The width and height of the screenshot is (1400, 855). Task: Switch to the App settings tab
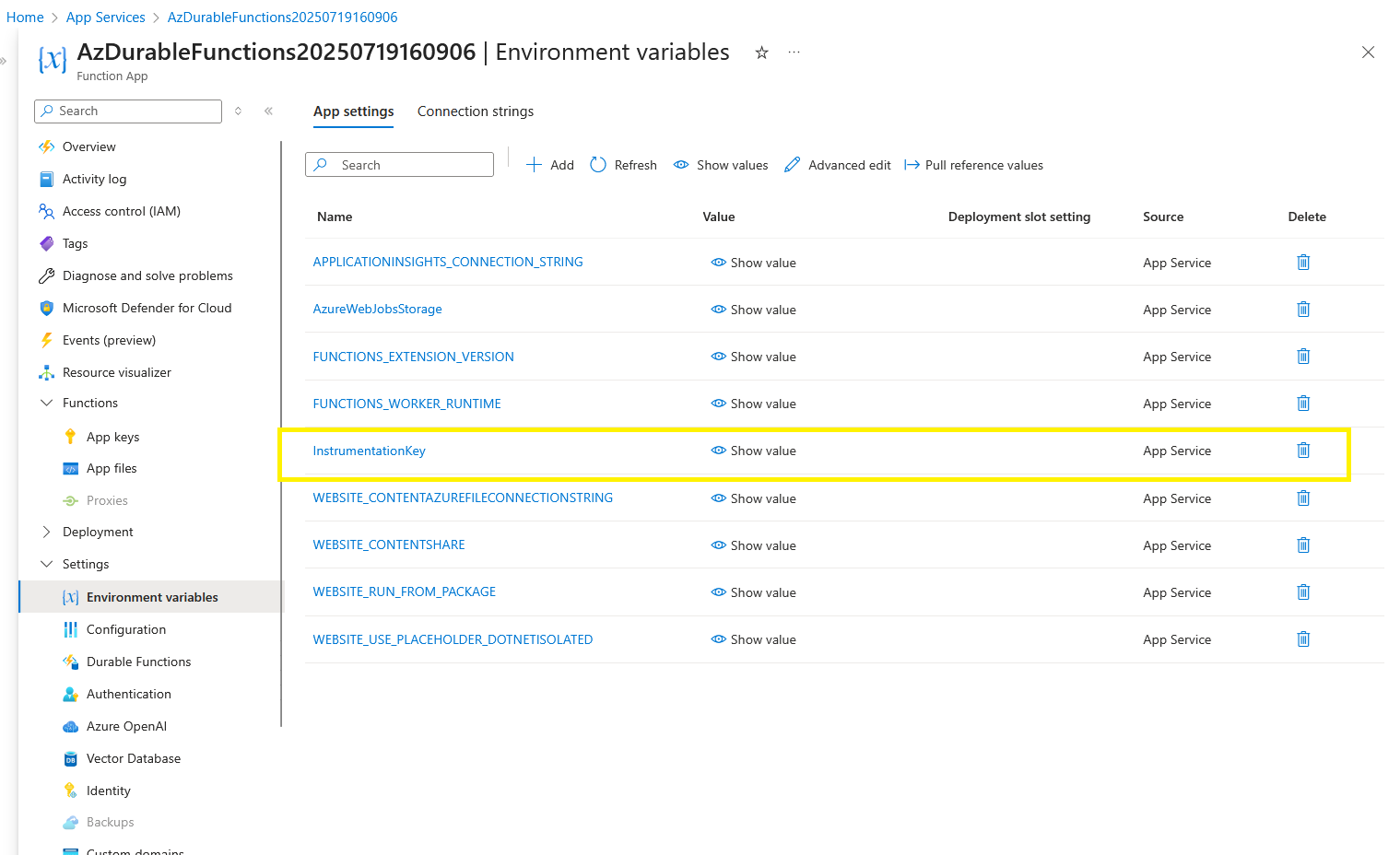click(353, 111)
